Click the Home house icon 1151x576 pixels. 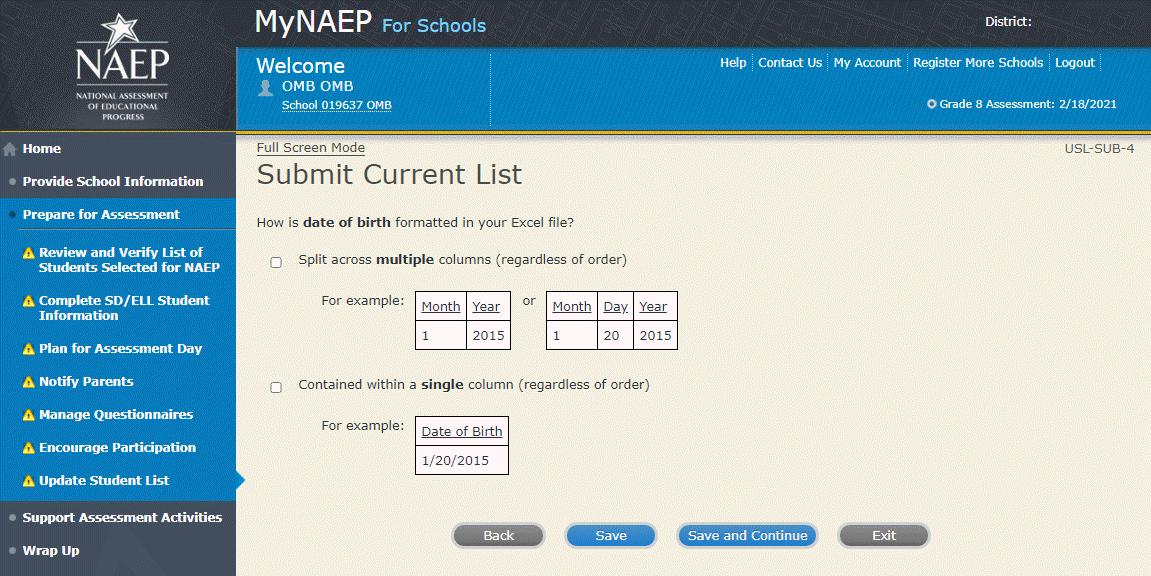[10, 149]
